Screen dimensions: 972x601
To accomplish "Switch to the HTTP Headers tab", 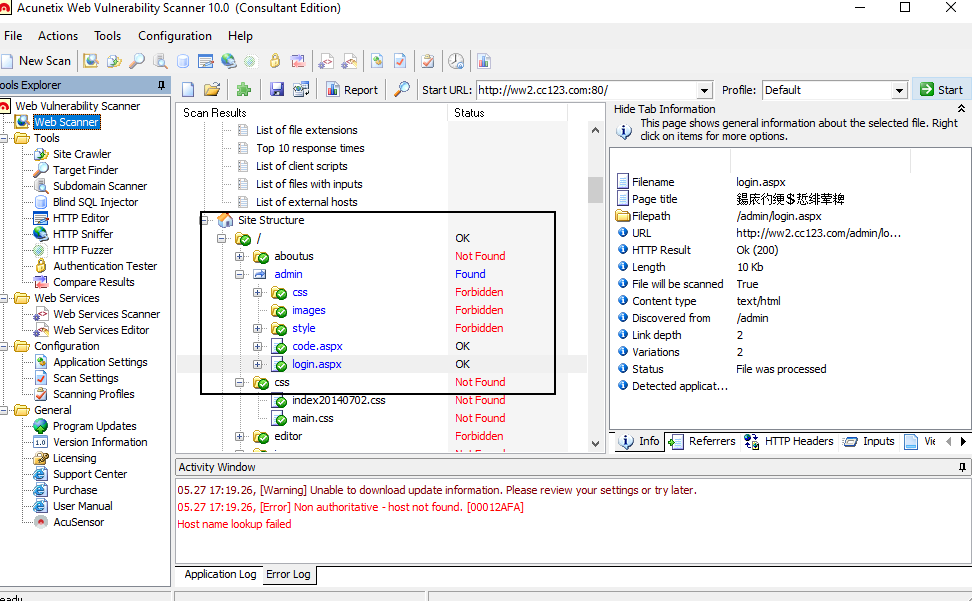I will click(789, 441).
